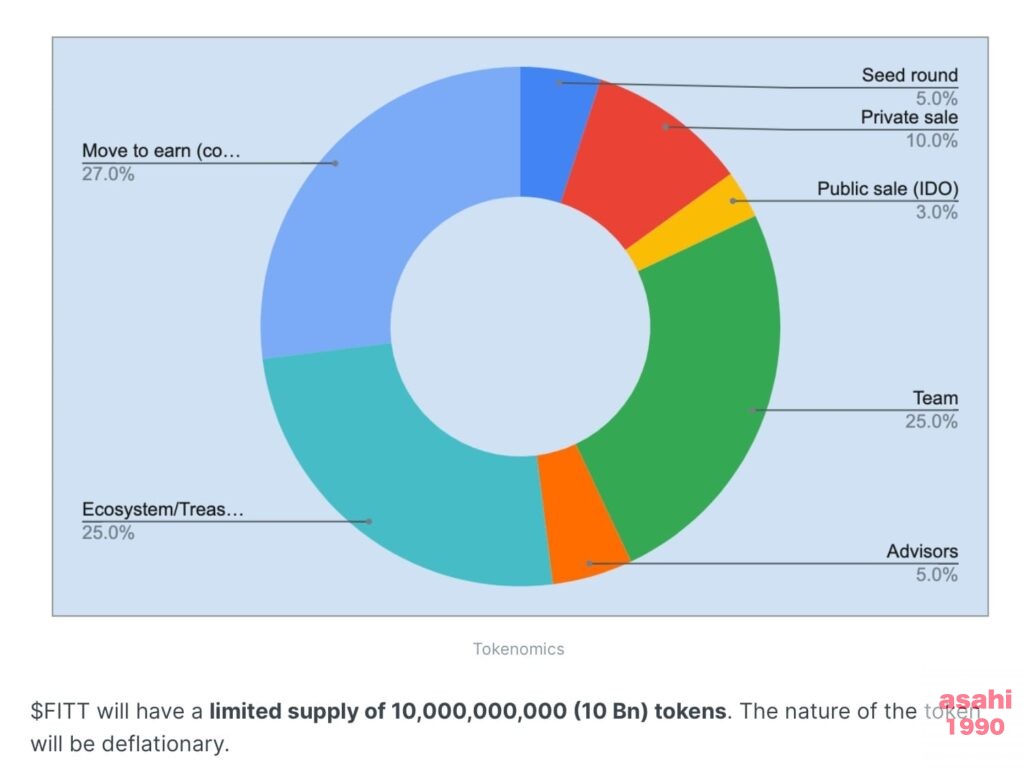Click the asahi 1990 watermark
Screen dimensions: 1024x769
(x=976, y=712)
